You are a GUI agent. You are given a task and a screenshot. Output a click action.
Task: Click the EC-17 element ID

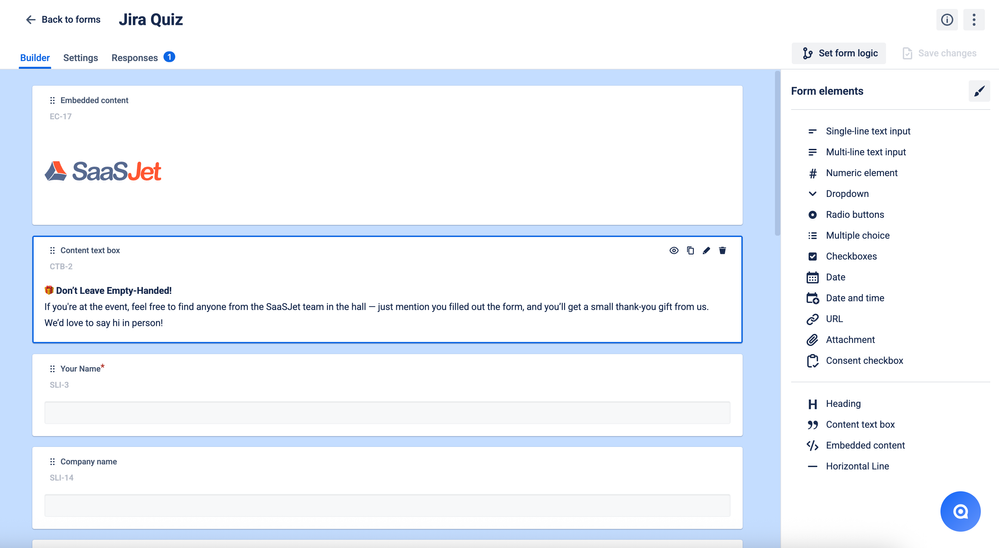click(x=61, y=117)
